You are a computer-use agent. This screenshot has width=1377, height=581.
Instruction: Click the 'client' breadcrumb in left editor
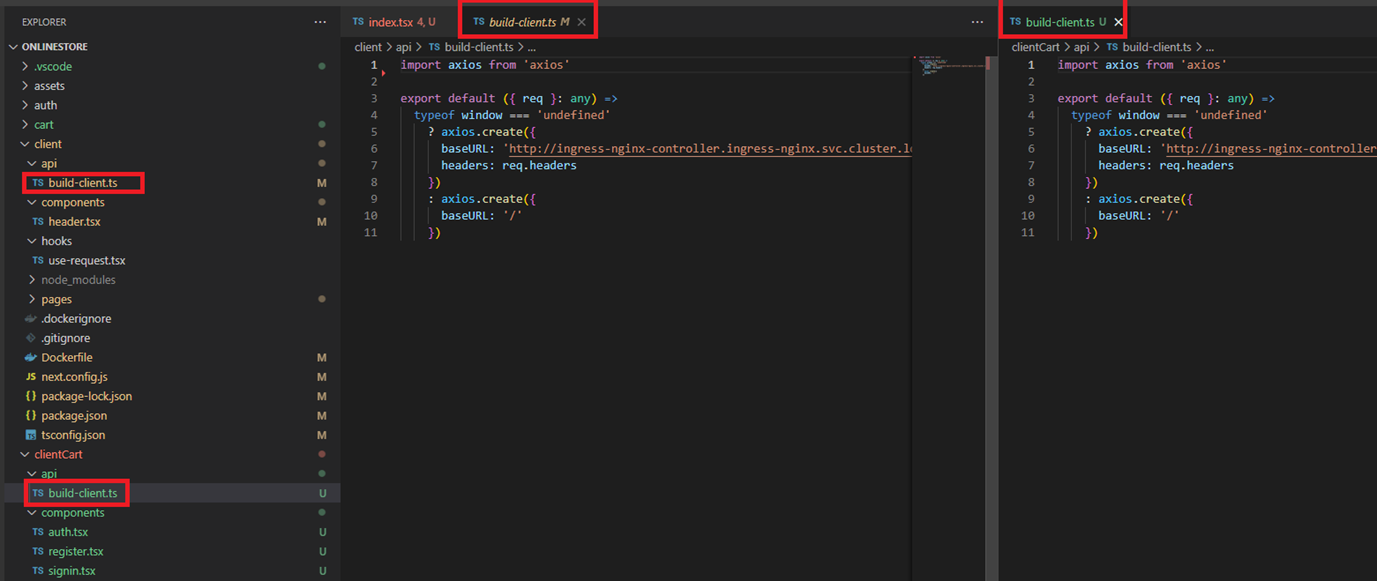coord(368,47)
